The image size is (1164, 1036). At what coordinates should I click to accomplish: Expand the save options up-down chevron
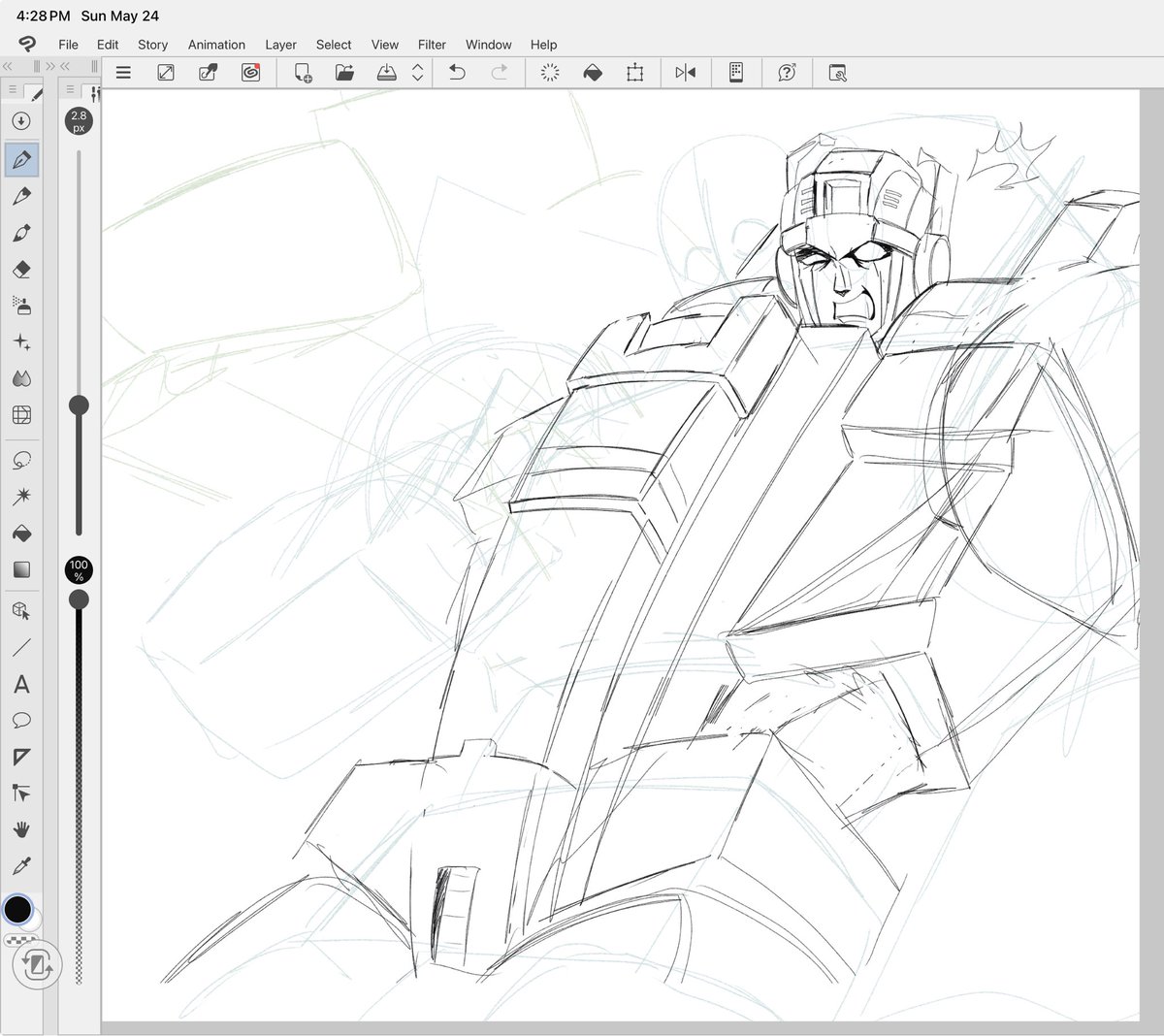click(x=418, y=73)
